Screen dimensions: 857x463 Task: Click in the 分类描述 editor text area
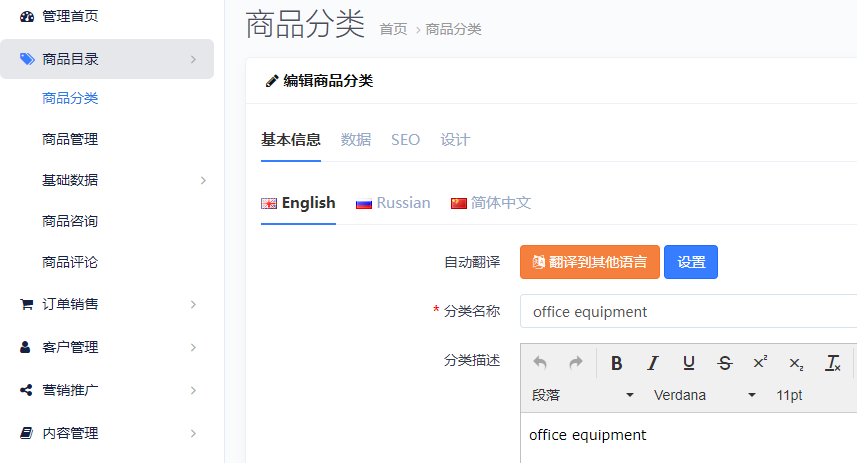tap(689, 438)
